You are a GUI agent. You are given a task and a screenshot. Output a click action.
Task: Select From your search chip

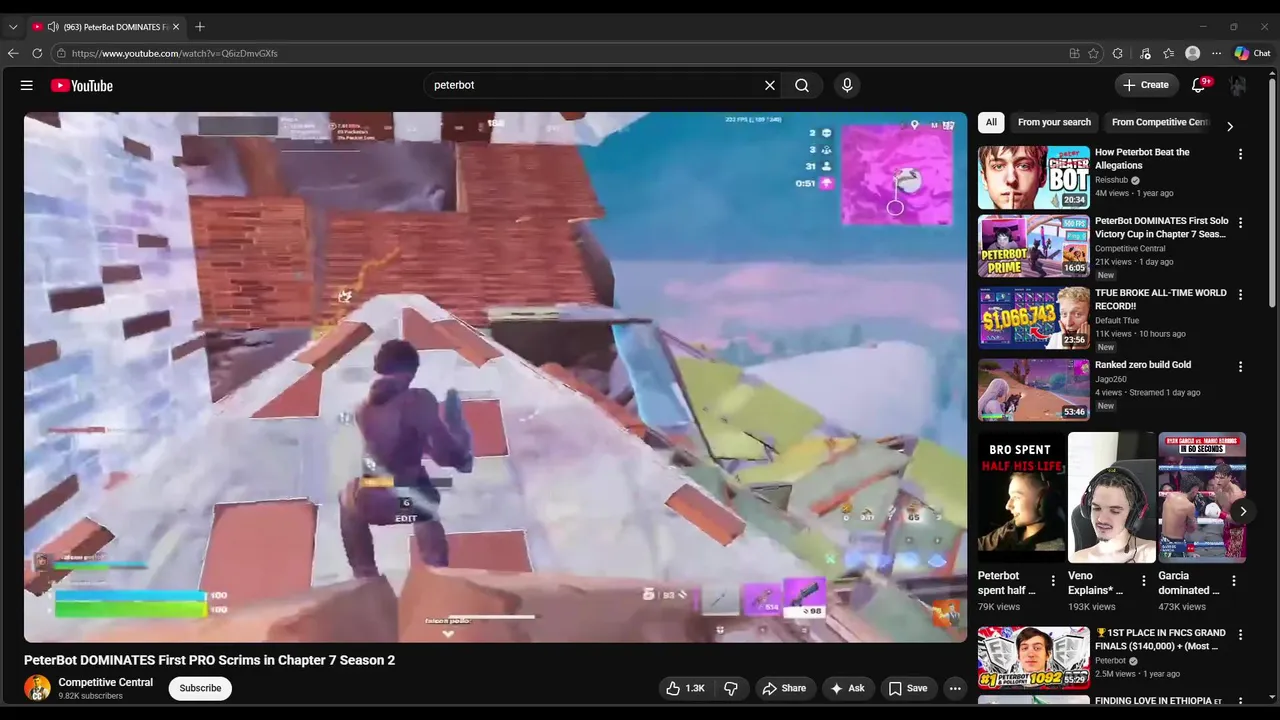(1054, 122)
